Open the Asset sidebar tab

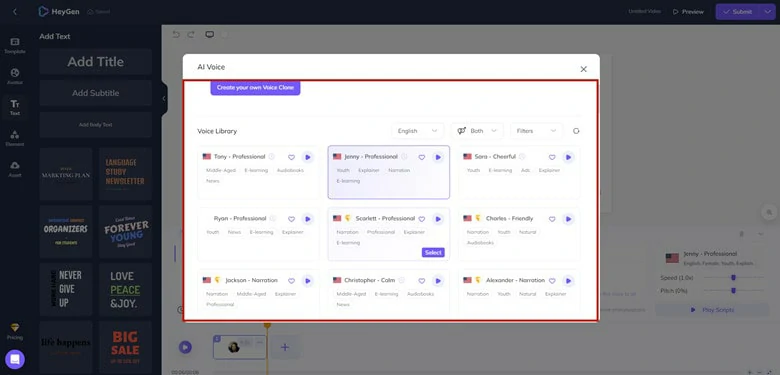(x=15, y=169)
